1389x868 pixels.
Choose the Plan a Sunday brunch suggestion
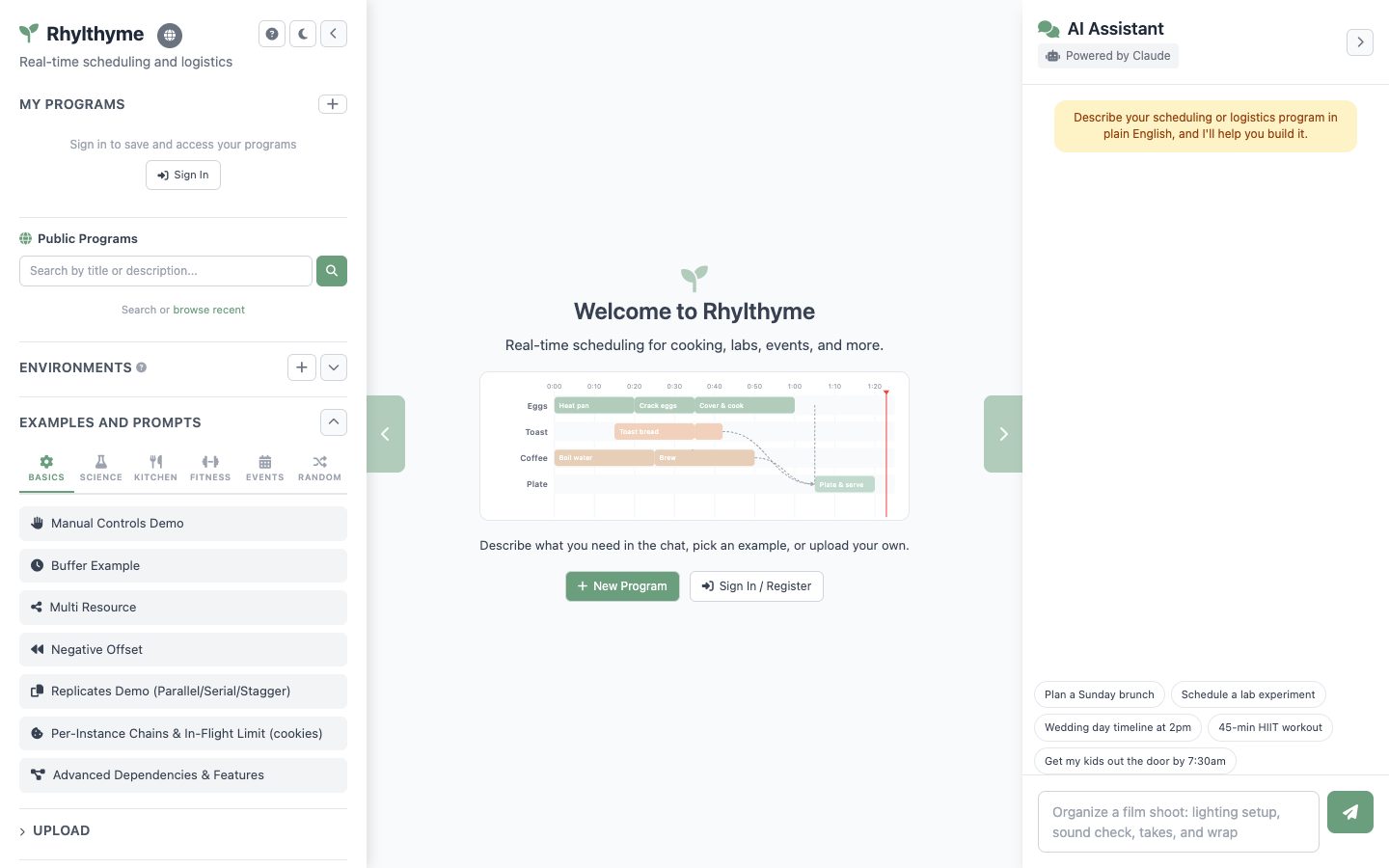[1100, 694]
